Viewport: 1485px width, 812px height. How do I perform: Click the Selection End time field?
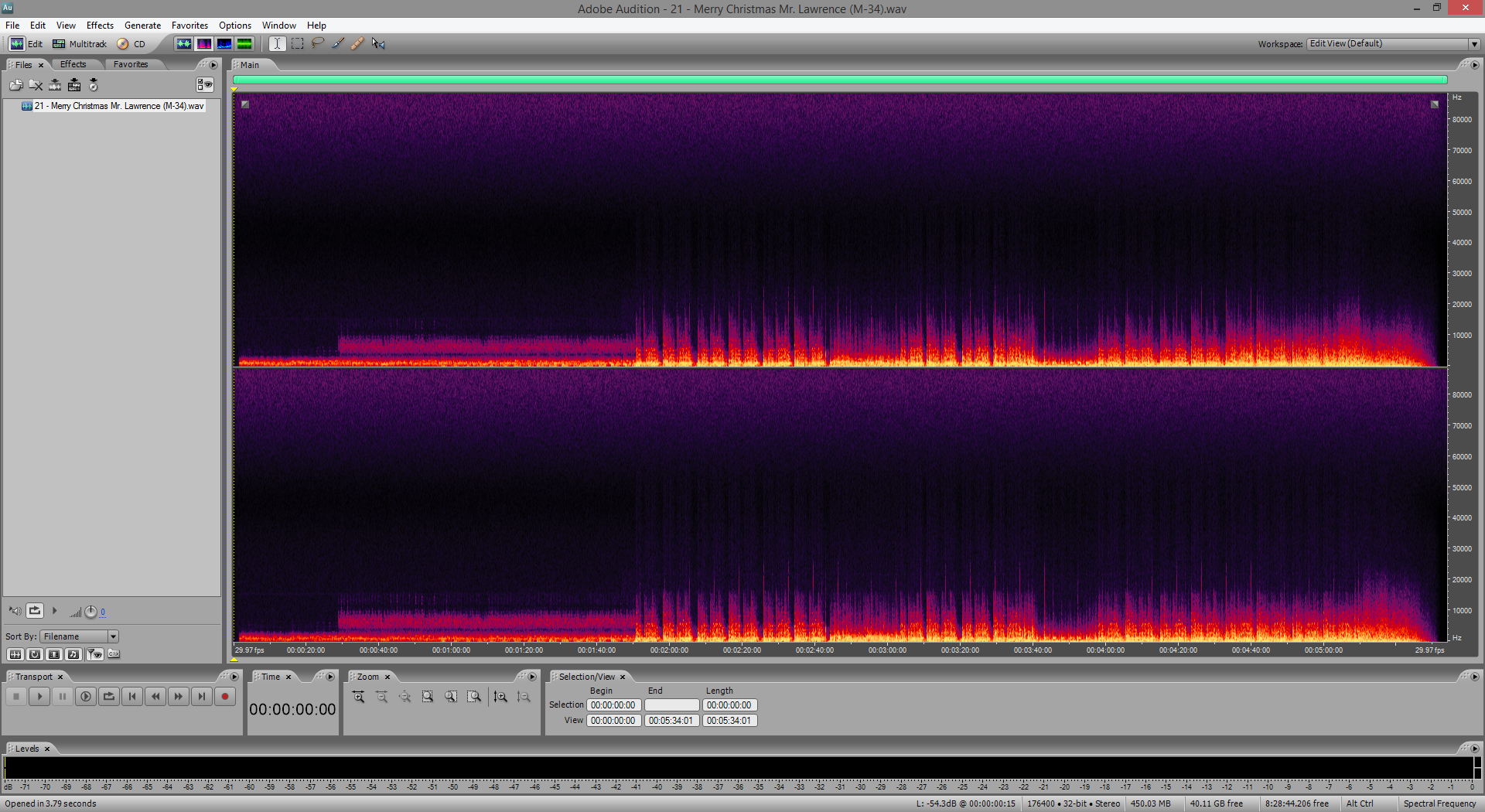point(671,705)
